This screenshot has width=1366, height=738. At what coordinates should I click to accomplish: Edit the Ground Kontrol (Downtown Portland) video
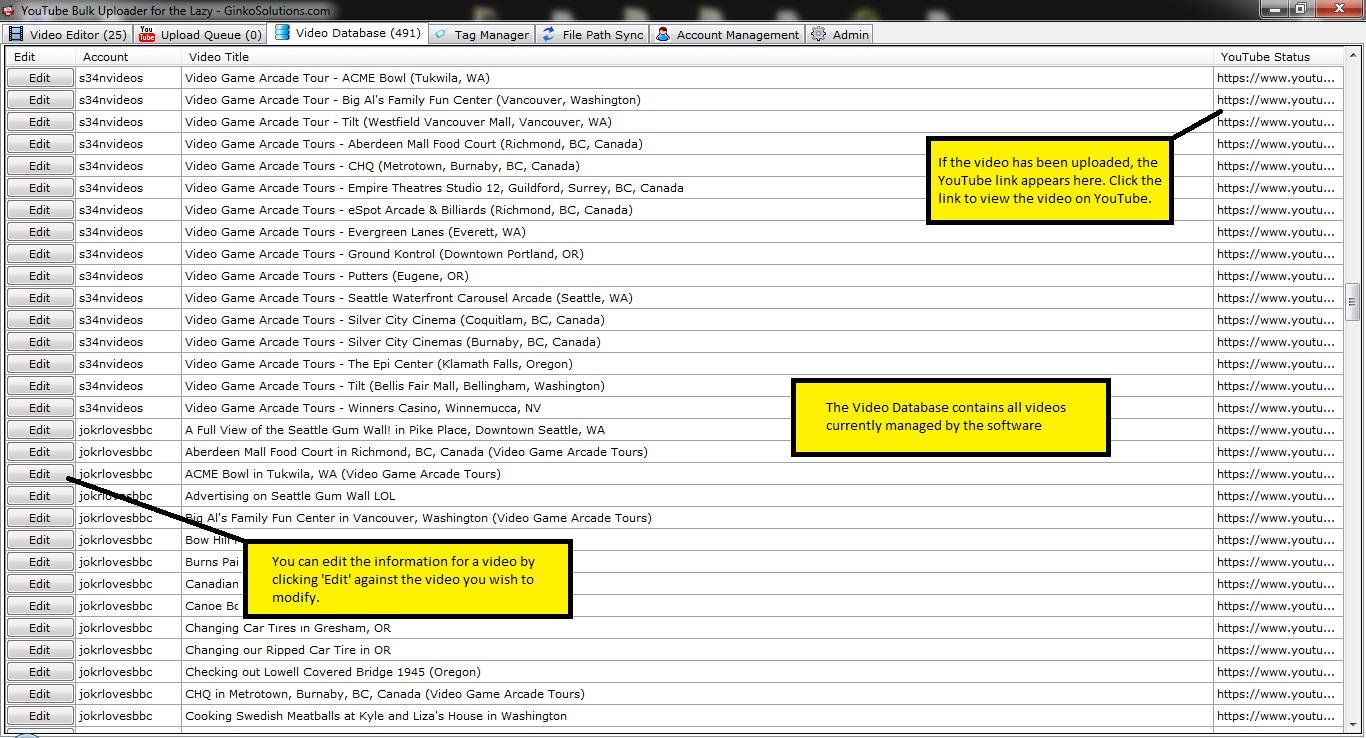(x=40, y=254)
